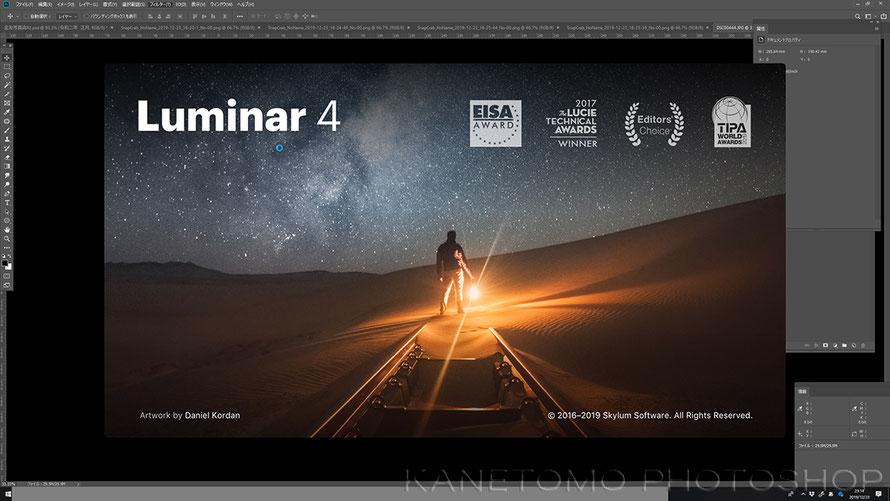Viewport: 890px width, 501px height.
Task: Click the search icon at top right
Action: click(857, 16)
